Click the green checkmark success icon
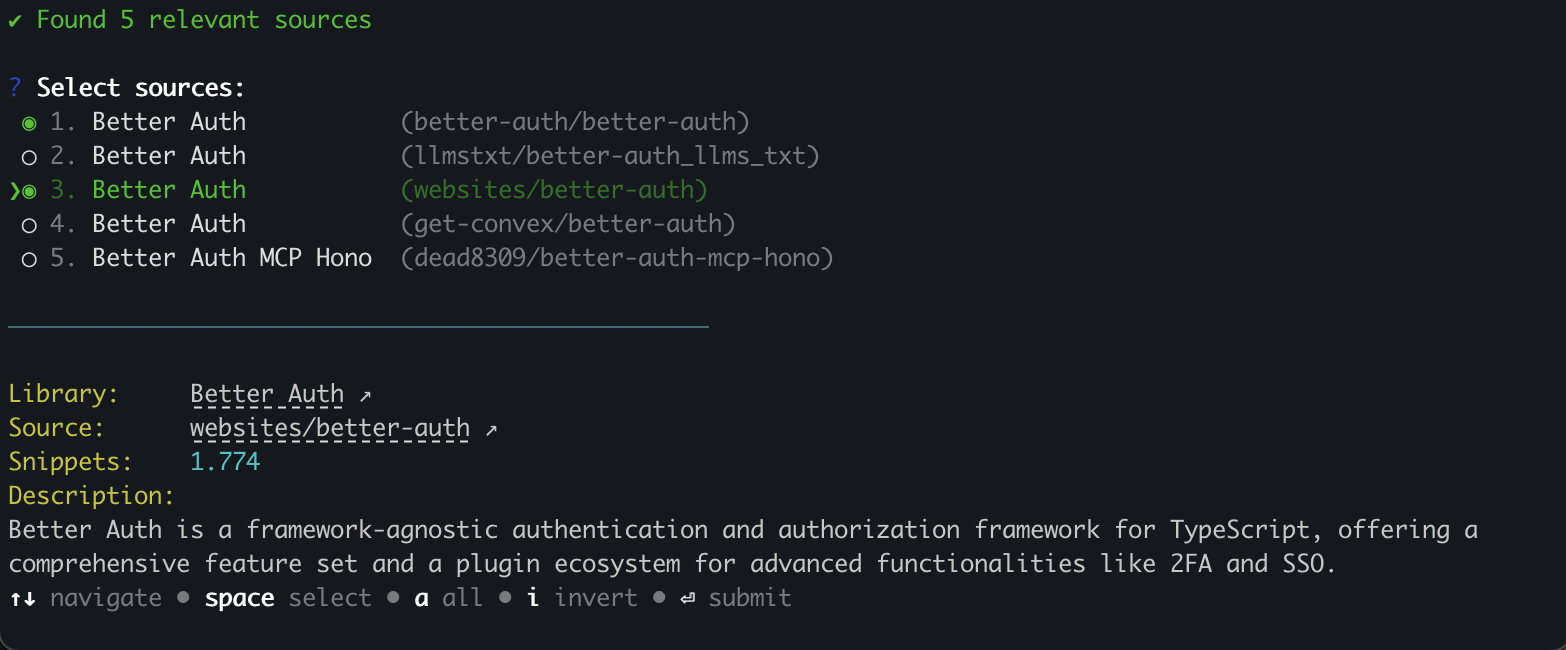The height and width of the screenshot is (650, 1566). click(15, 19)
